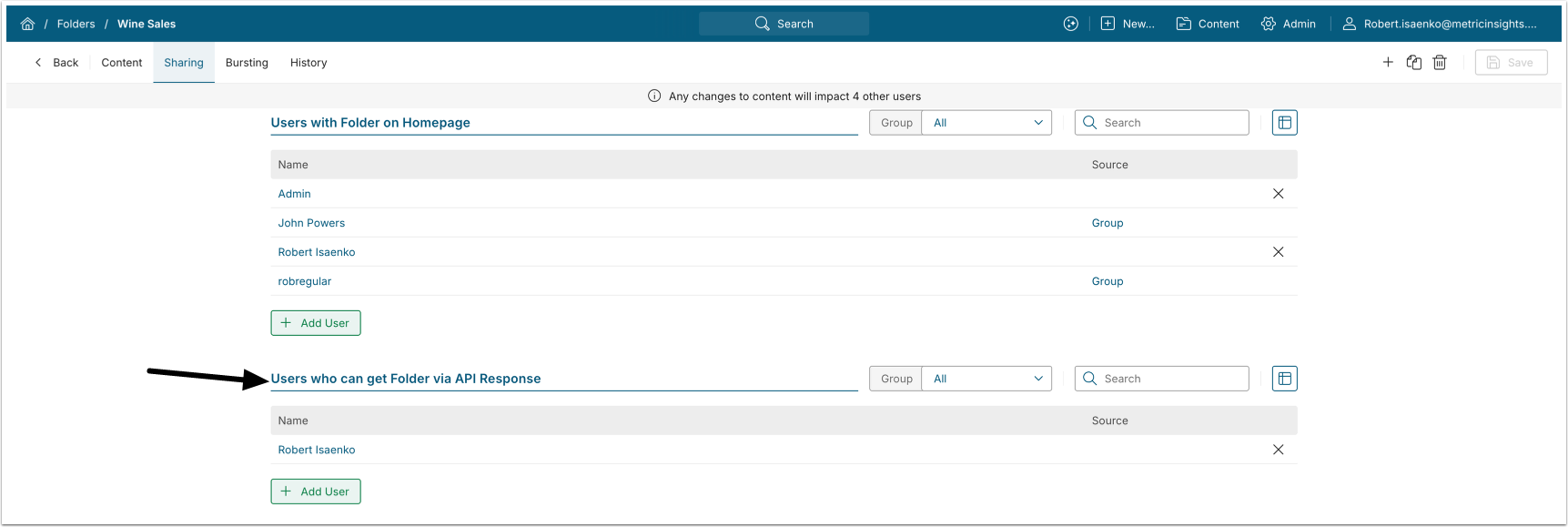Open the favorites icon in top bar

(x=1071, y=24)
